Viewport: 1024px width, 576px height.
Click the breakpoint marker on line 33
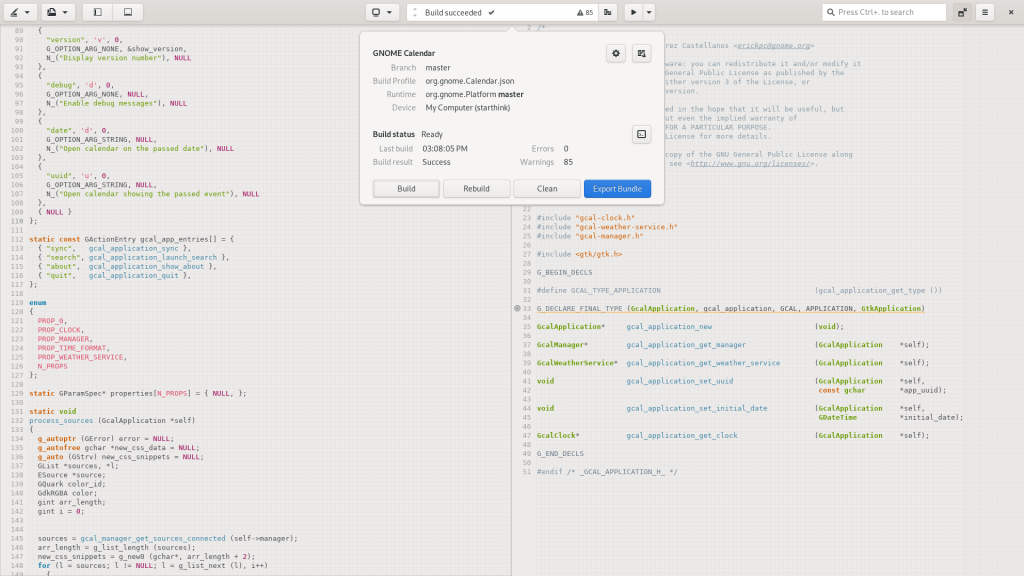pyautogui.click(x=517, y=308)
